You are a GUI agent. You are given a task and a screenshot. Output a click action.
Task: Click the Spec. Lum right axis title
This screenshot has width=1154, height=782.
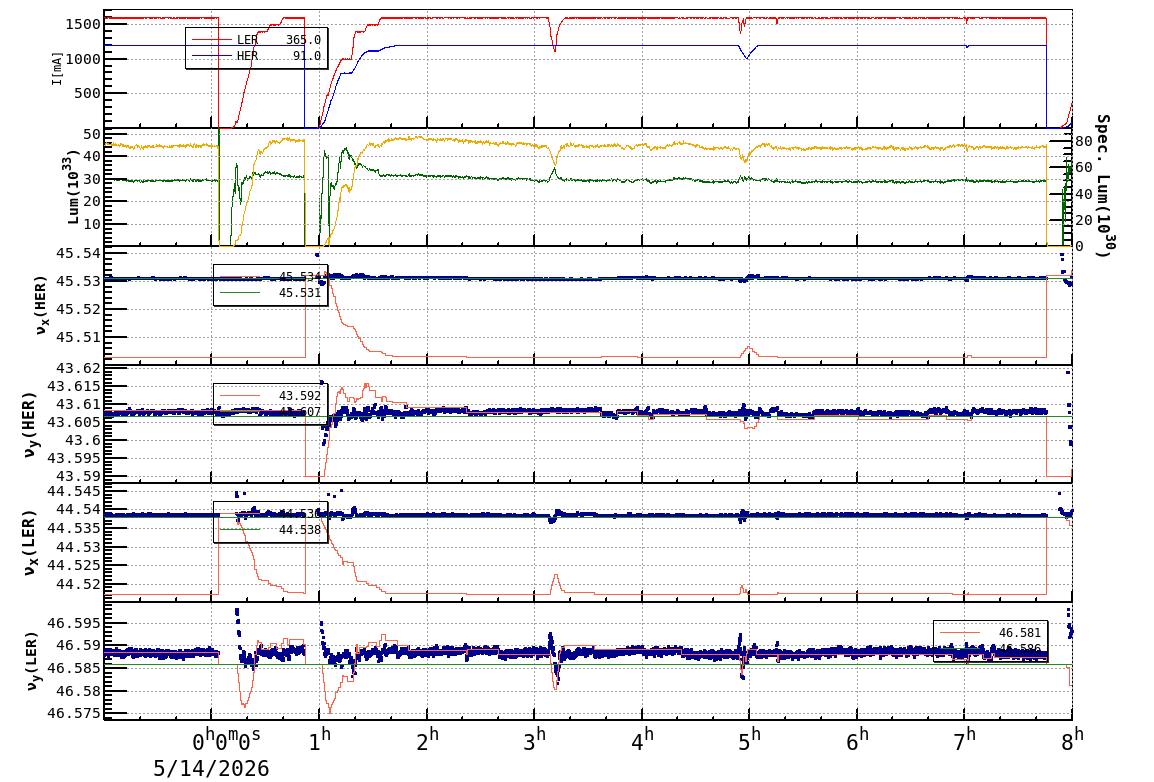coord(1102,185)
